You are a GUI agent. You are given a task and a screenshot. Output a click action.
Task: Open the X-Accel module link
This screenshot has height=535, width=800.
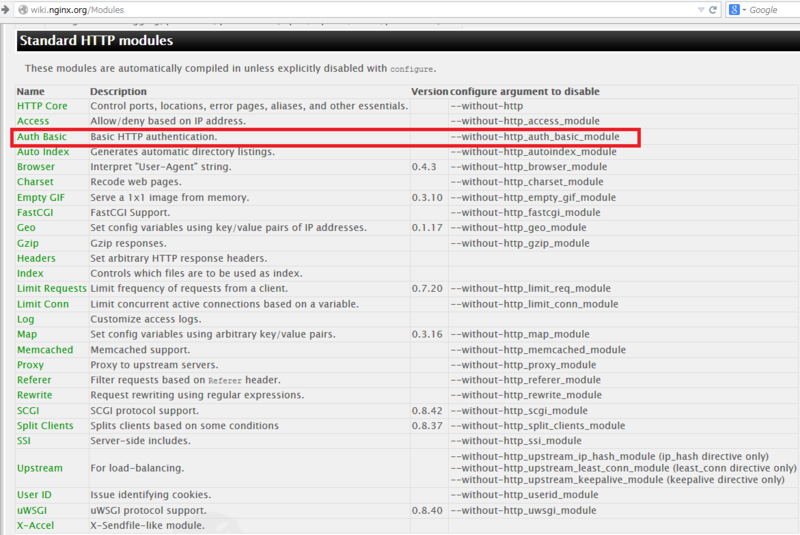35,526
